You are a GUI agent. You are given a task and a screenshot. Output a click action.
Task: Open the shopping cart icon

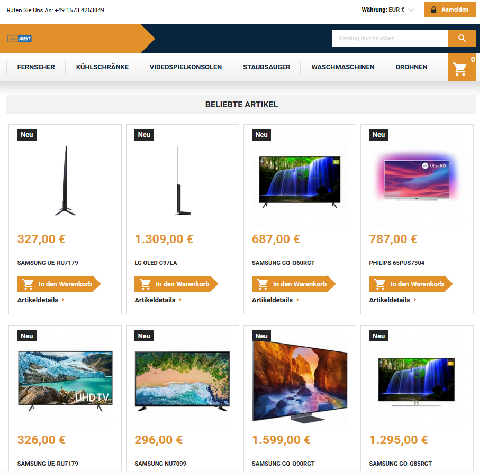coord(462,67)
